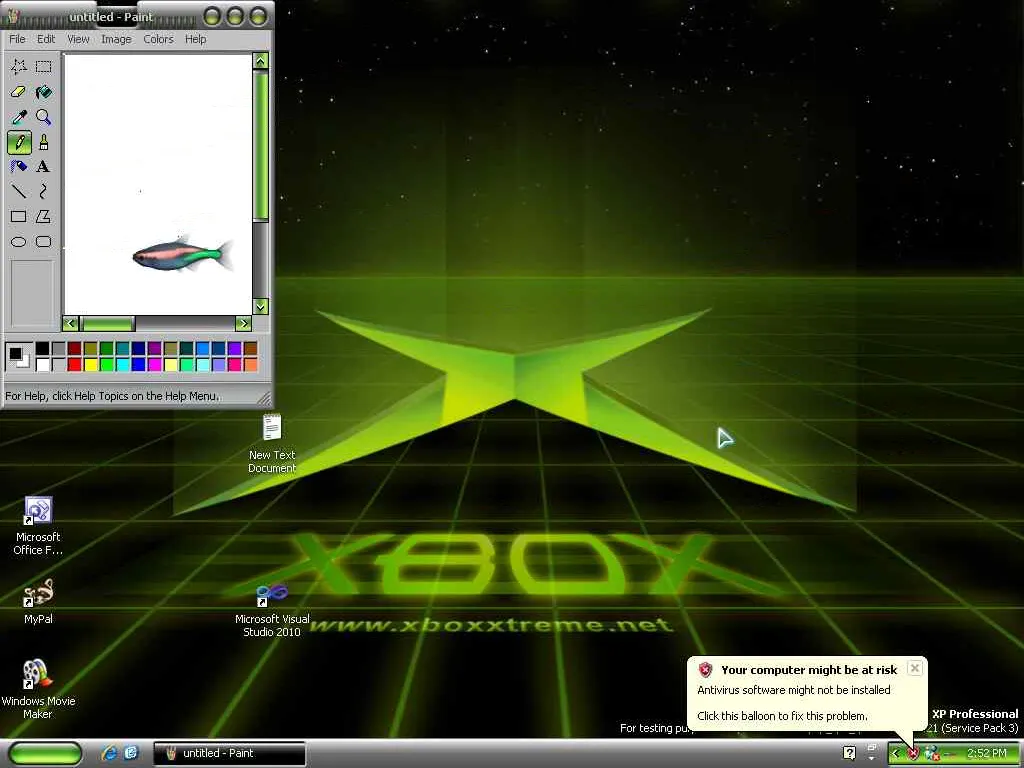Open the Edit menu
Screen dimensions: 1024x768
pyautogui.click(x=46, y=39)
